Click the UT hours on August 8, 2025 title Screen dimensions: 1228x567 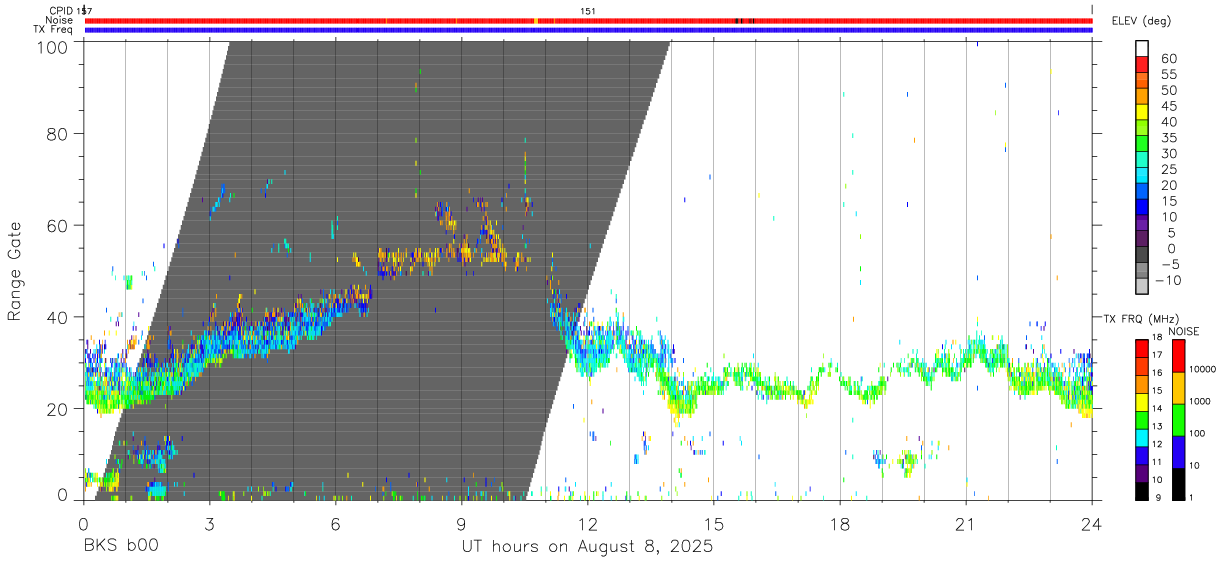pyautogui.click(x=587, y=548)
